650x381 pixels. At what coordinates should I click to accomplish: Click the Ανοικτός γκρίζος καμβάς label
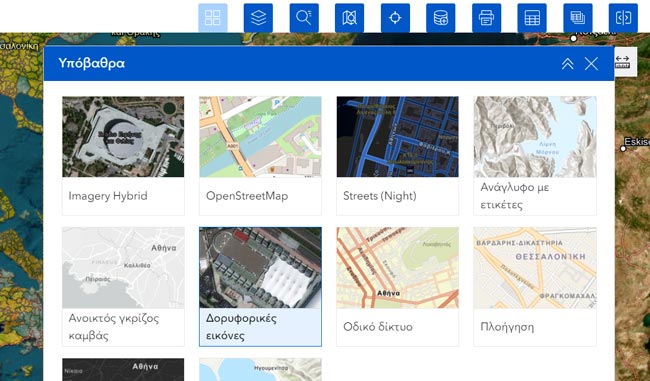point(114,327)
